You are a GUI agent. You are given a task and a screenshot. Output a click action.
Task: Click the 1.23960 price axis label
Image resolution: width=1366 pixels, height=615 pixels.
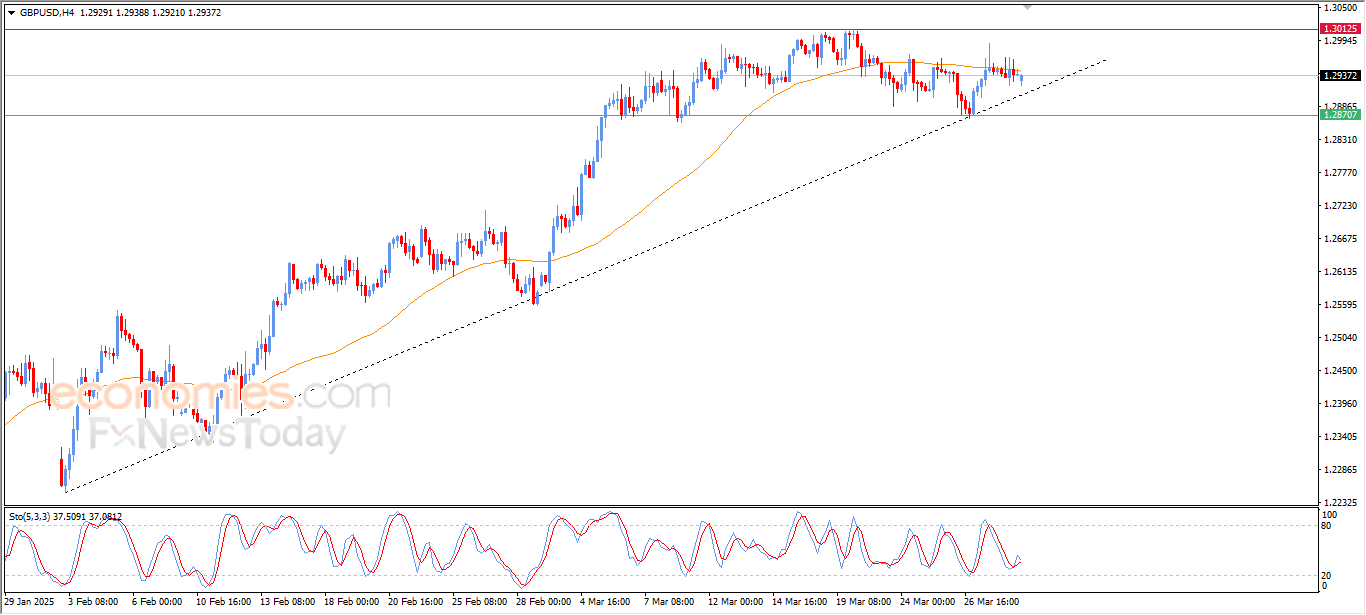click(x=1338, y=404)
